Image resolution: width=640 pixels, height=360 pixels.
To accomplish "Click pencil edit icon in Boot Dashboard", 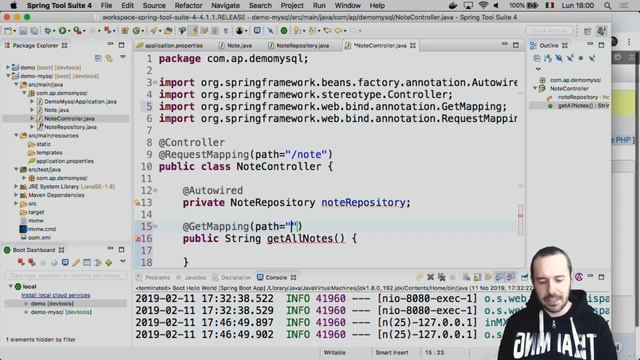I will click(x=76, y=262).
